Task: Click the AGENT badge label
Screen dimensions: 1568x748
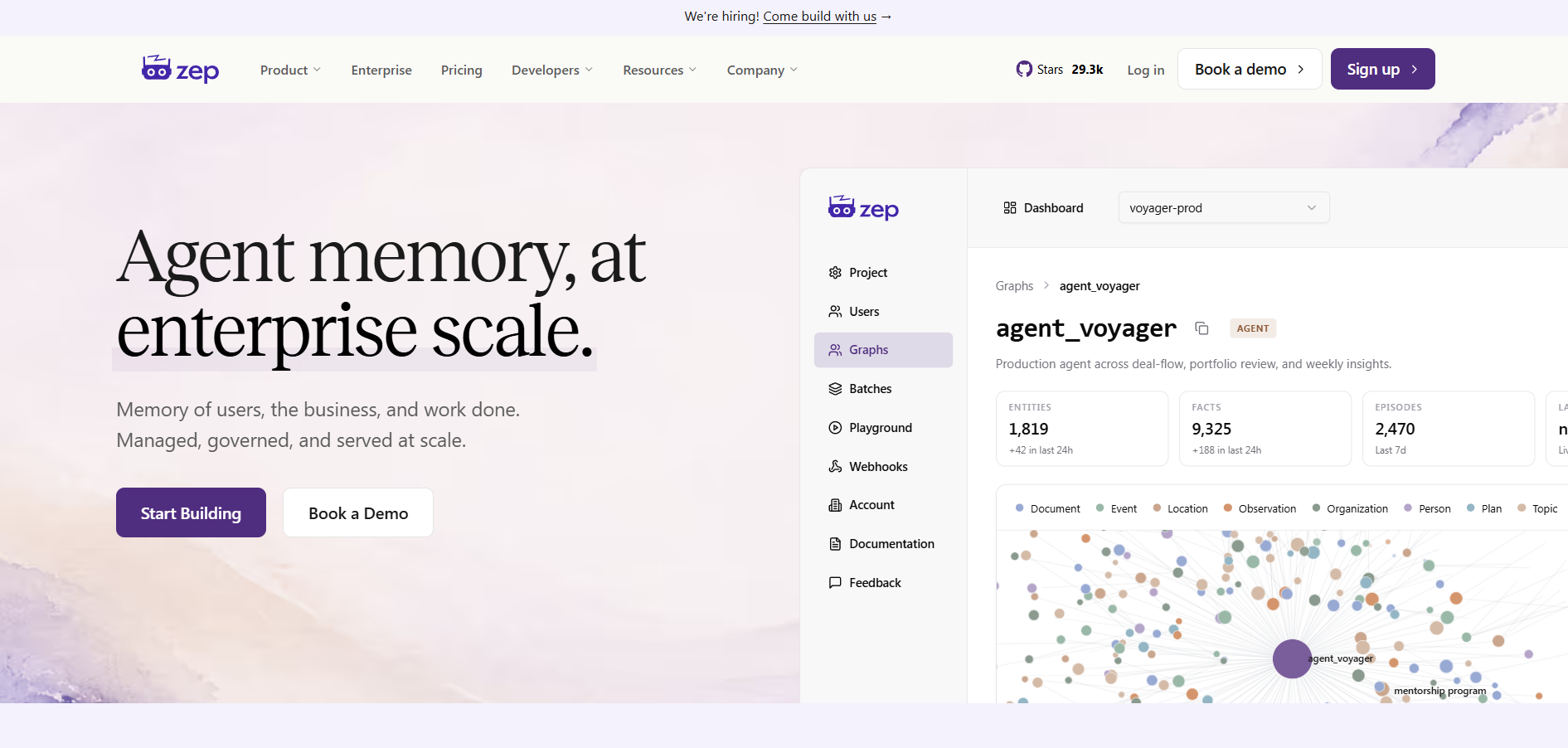Action: click(x=1253, y=328)
